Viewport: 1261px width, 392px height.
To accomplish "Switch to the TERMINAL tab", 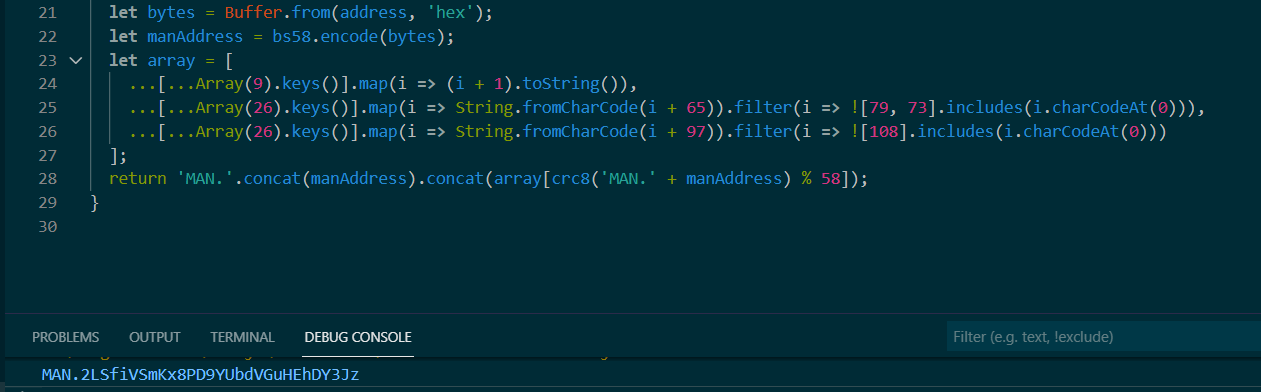I will [242, 337].
